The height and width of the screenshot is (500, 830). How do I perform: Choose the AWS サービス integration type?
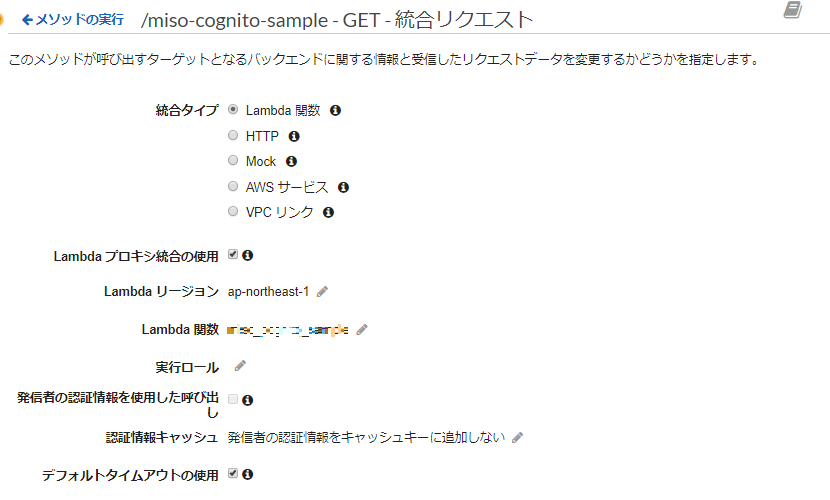[233, 186]
